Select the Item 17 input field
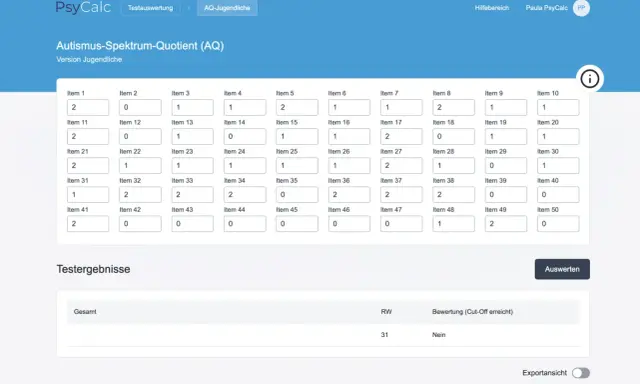Image resolution: width=640 pixels, height=384 pixels. click(402, 136)
